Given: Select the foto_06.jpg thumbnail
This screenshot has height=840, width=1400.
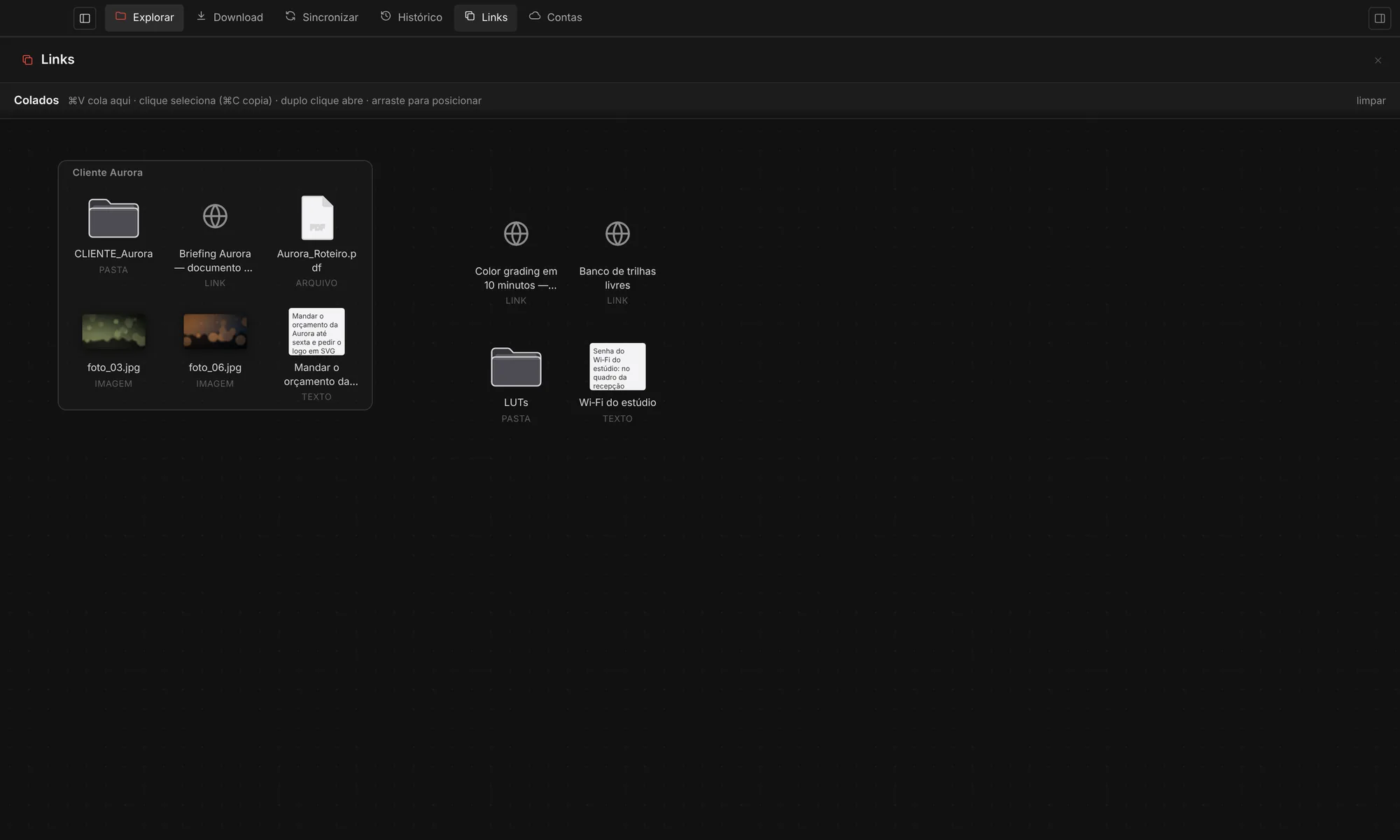Looking at the screenshot, I should tap(215, 332).
